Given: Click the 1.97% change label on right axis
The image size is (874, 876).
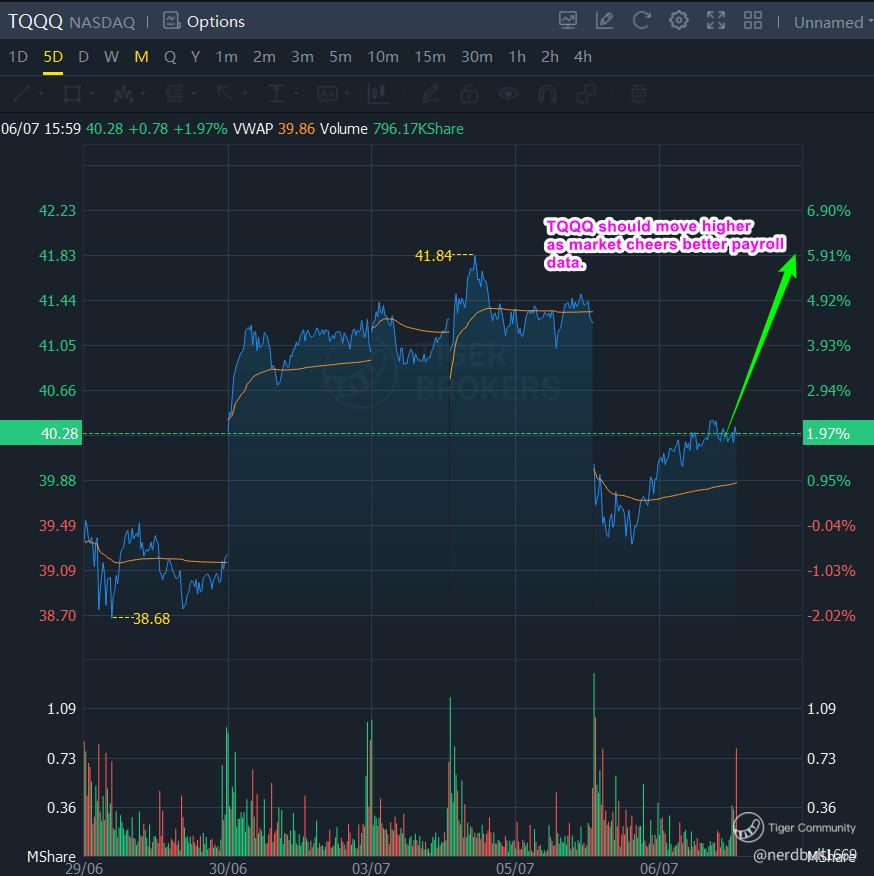Looking at the screenshot, I should [x=838, y=433].
